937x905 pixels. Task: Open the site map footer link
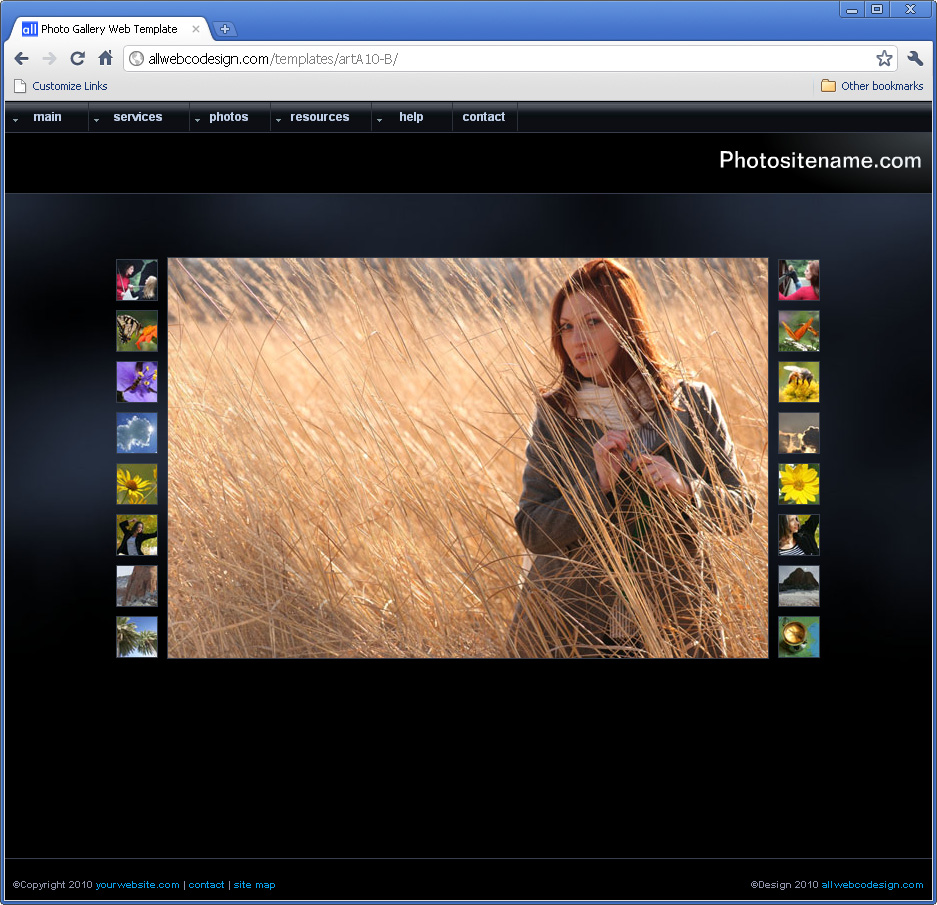pyautogui.click(x=254, y=885)
